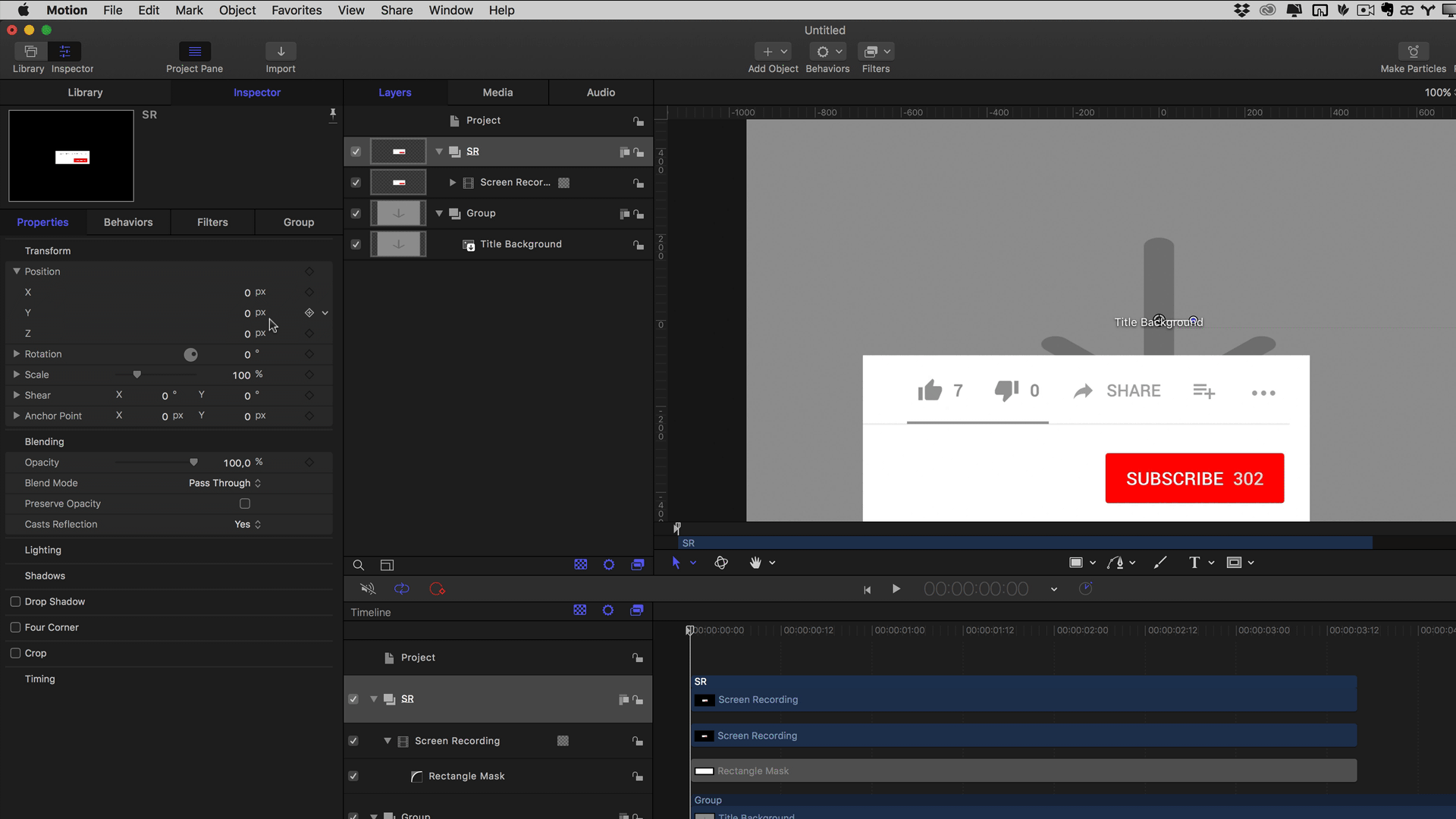Open Position Y animation menu arrow
Image resolution: width=1456 pixels, height=819 pixels.
[x=325, y=313]
